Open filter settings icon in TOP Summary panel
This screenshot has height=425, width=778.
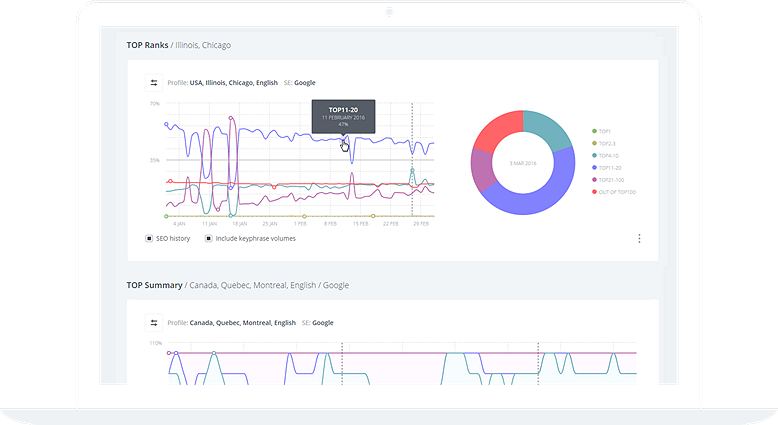click(154, 323)
